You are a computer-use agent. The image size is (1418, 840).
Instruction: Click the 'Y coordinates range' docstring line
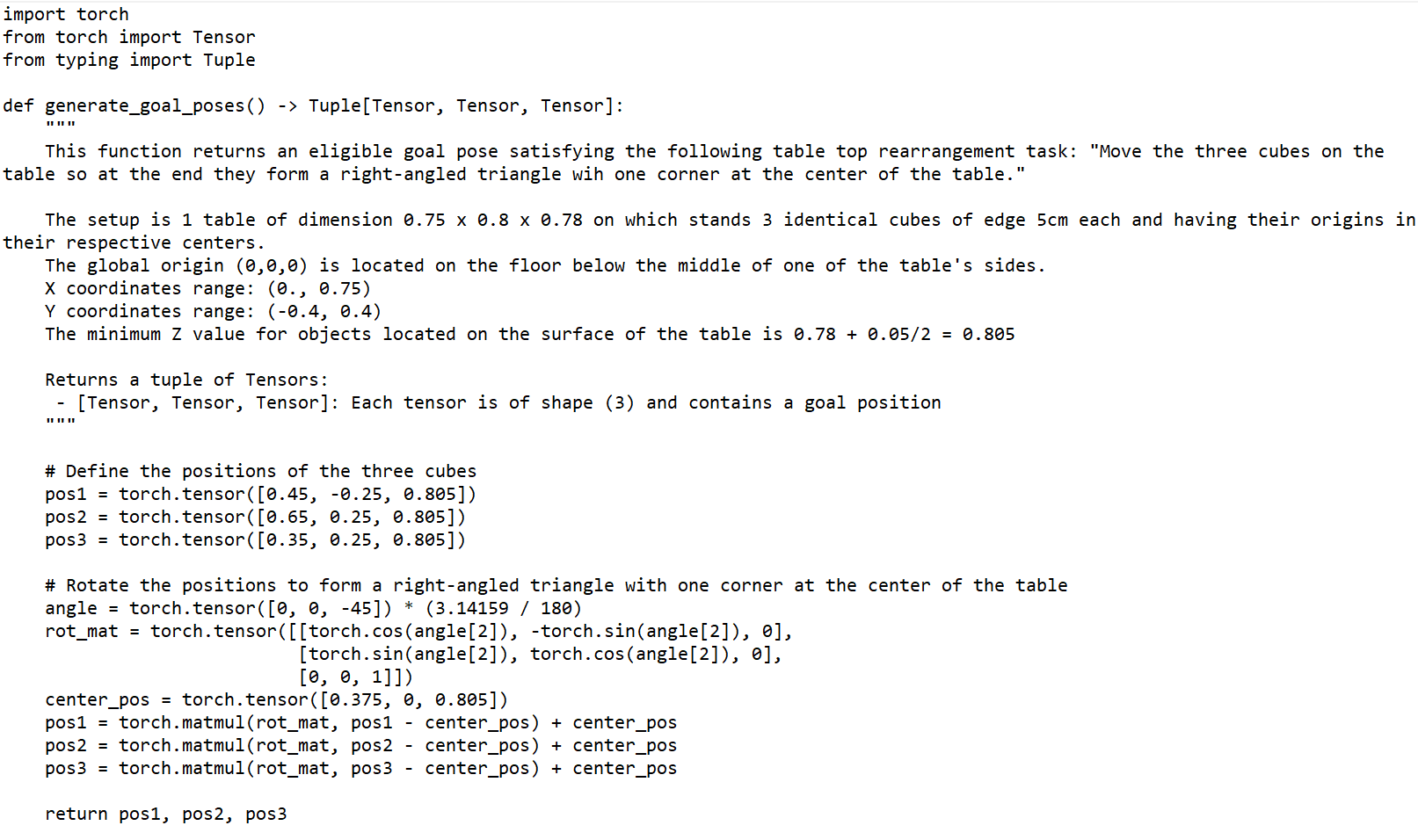[213, 311]
